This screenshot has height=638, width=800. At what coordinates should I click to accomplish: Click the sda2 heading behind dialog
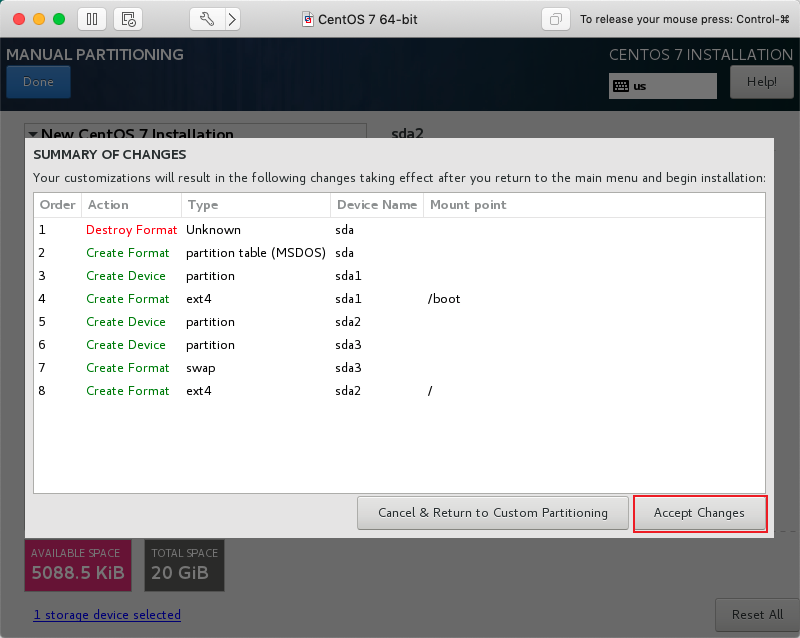407,133
